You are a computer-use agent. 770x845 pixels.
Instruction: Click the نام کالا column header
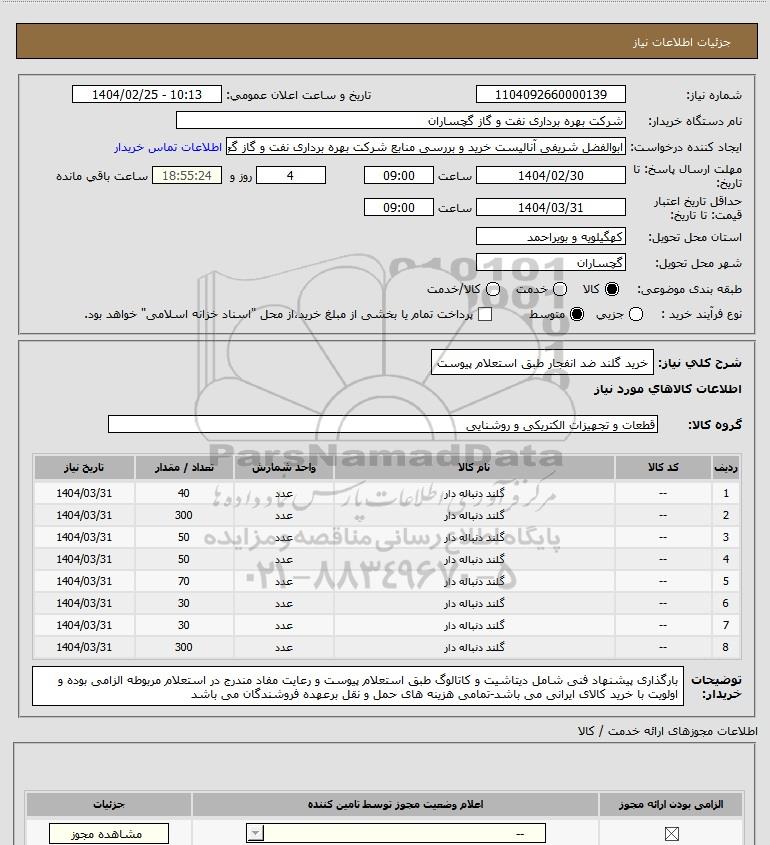[x=474, y=467]
